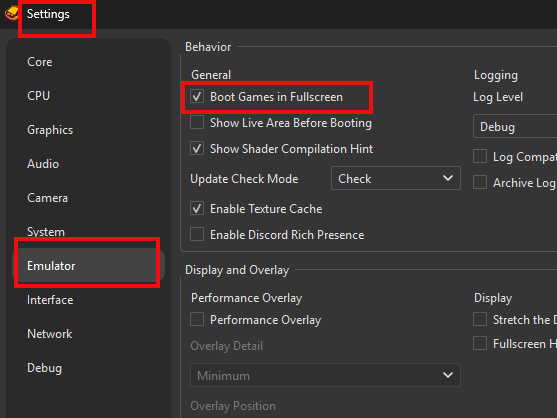Disable Enable Texture Cache option
557x418 pixels.
click(197, 208)
